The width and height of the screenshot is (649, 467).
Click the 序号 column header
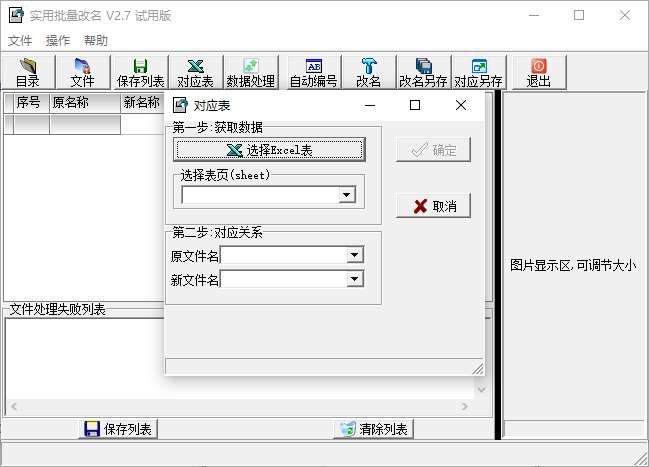click(x=31, y=103)
